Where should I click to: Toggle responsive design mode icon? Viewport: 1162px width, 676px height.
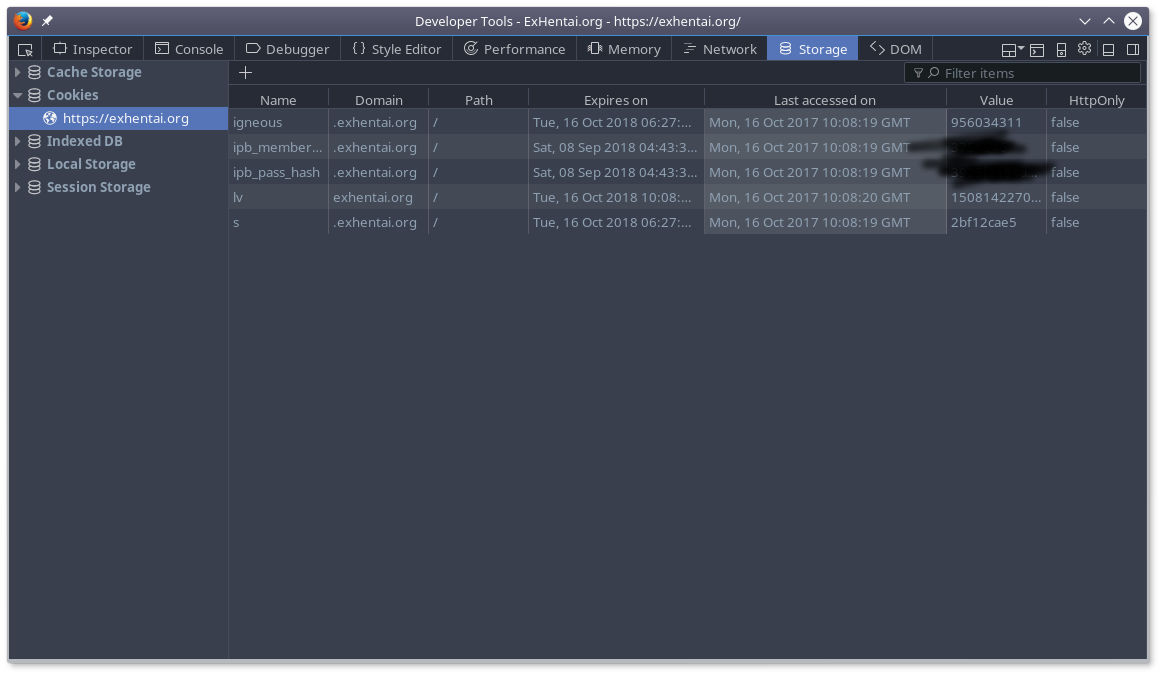coord(1061,49)
